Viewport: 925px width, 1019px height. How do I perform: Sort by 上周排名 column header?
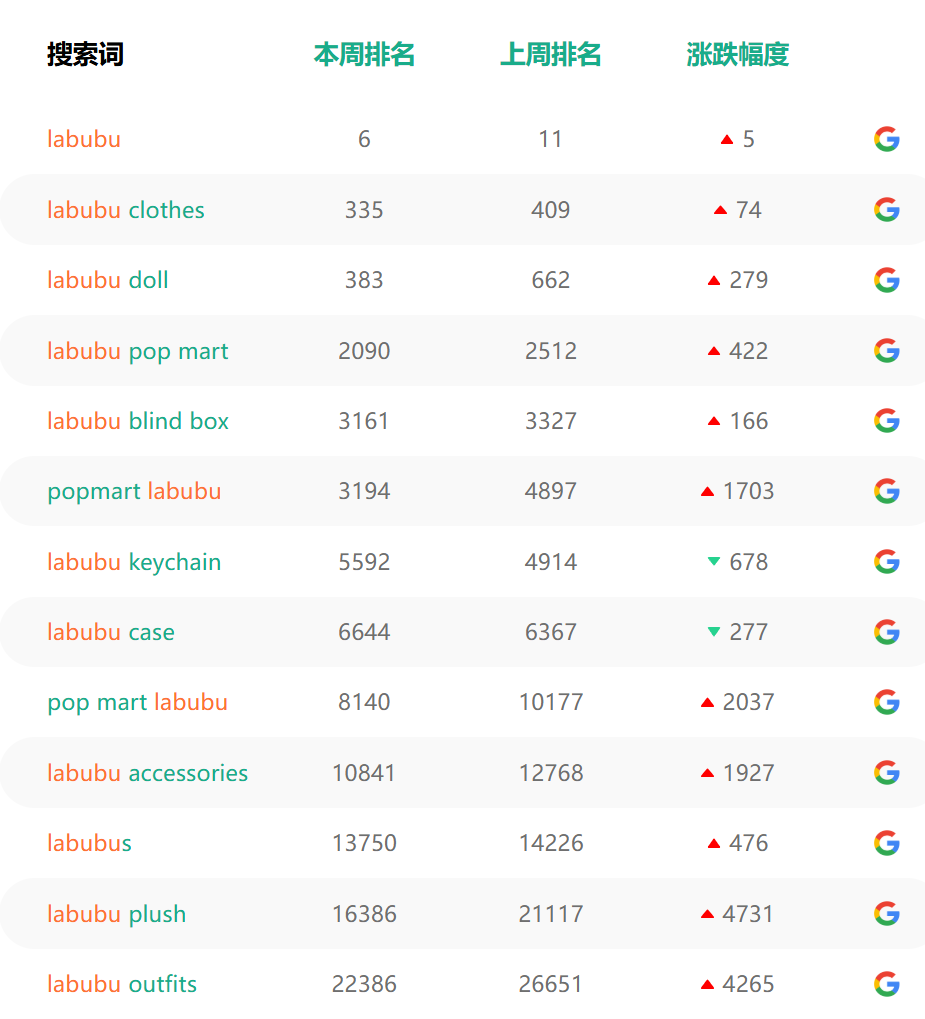click(x=551, y=55)
